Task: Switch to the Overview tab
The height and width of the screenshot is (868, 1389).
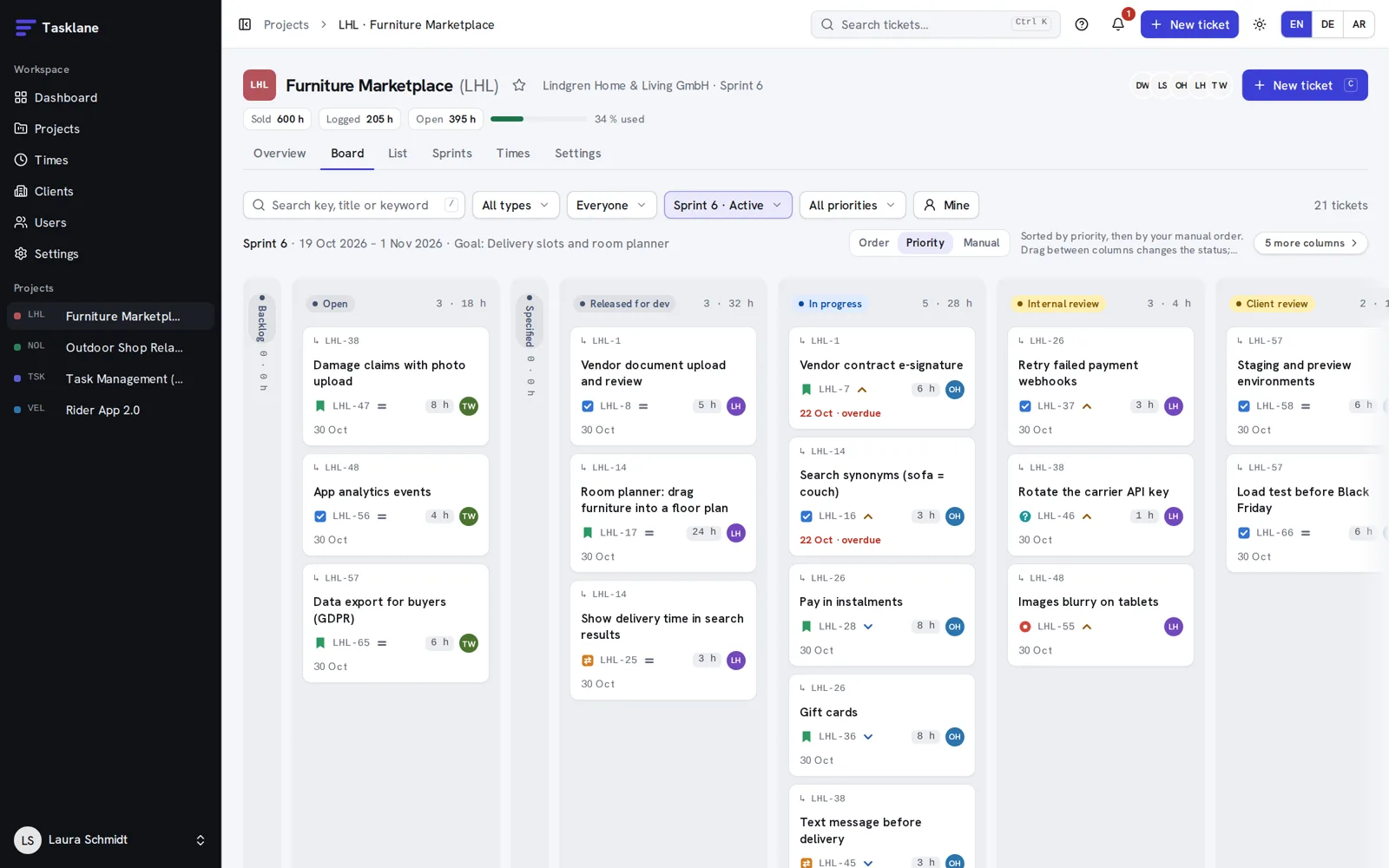Action: [280, 154]
